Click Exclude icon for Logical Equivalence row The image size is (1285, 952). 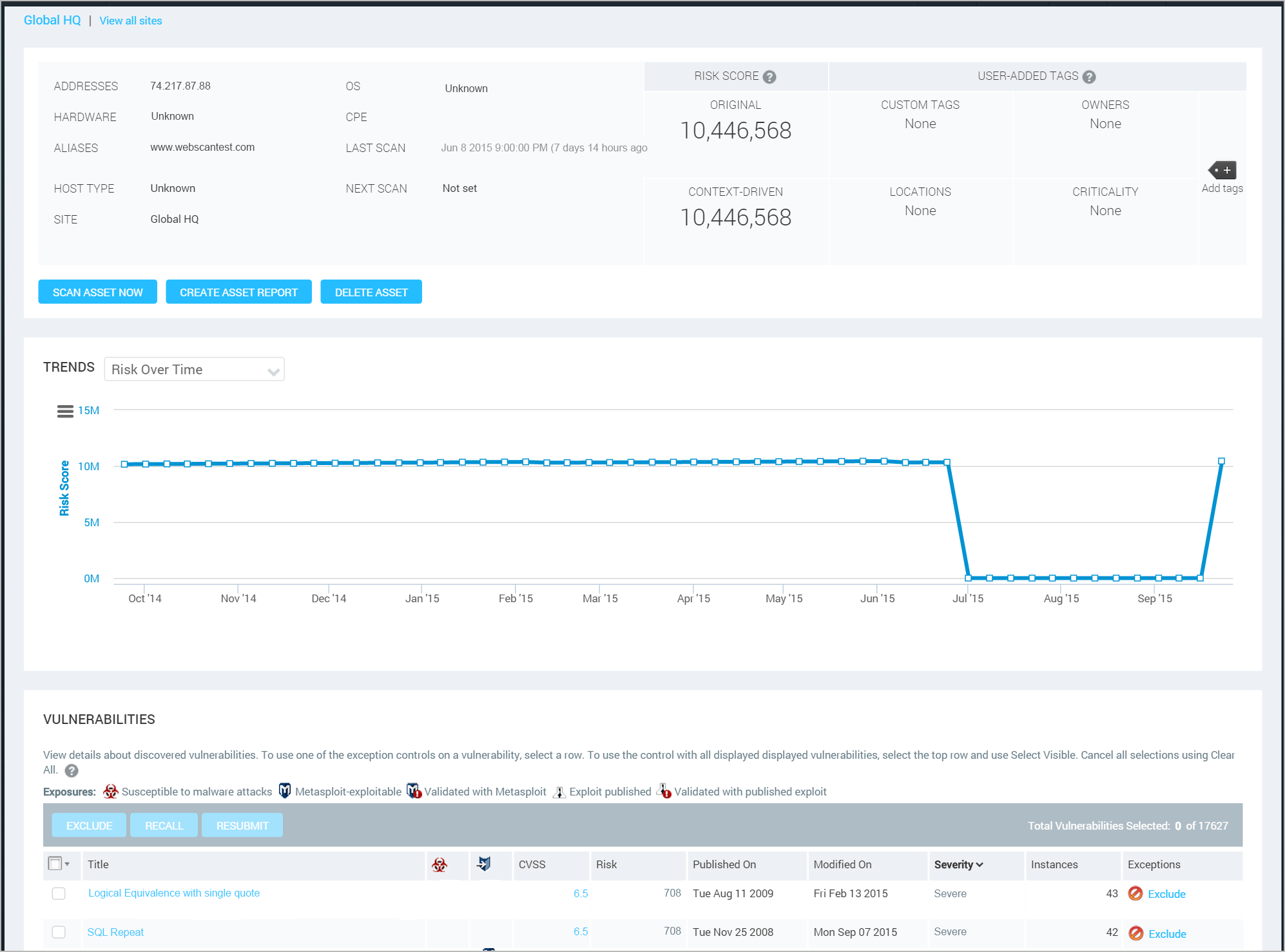pos(1135,893)
